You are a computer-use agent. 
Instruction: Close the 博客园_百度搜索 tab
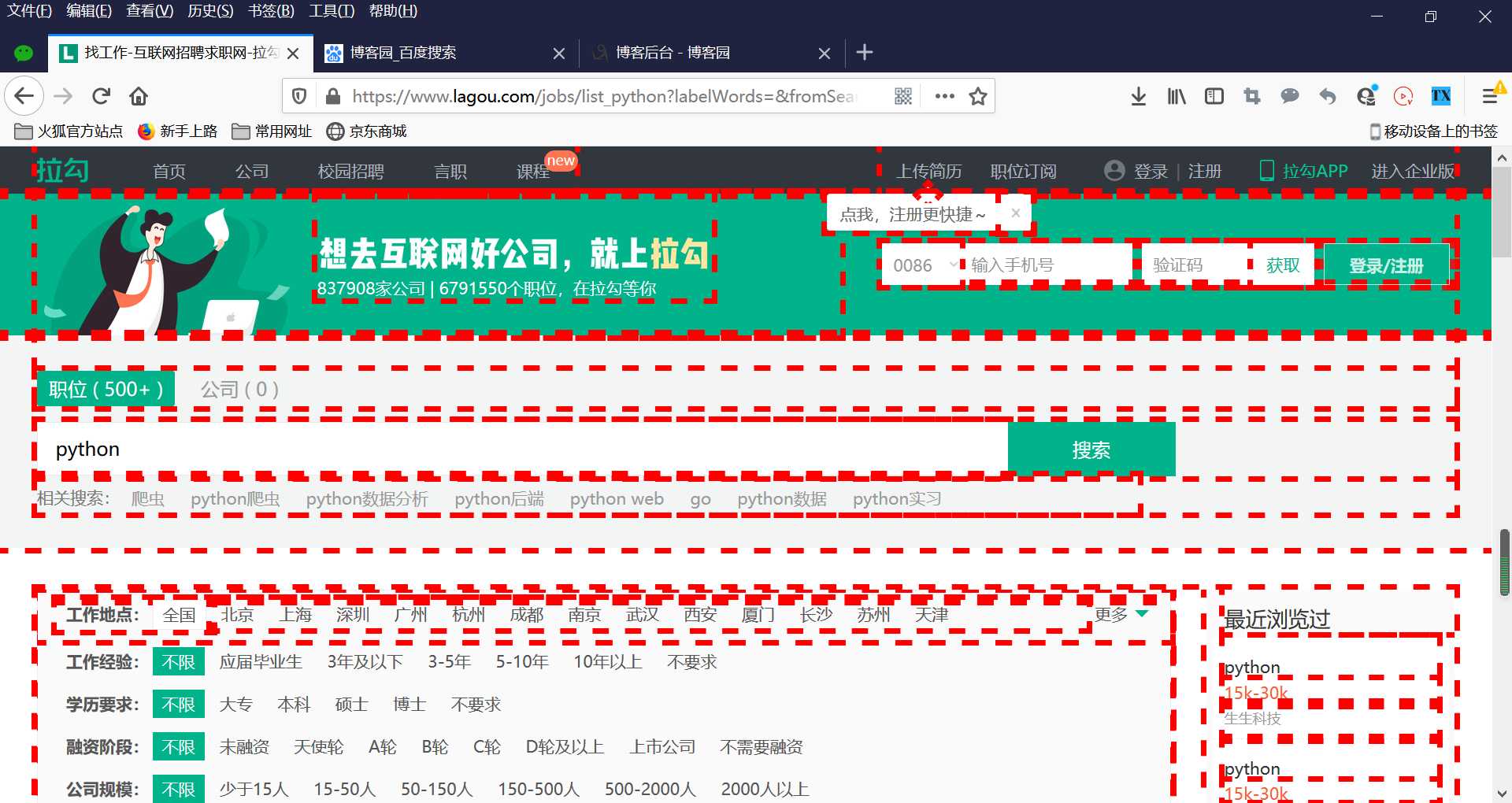click(559, 53)
